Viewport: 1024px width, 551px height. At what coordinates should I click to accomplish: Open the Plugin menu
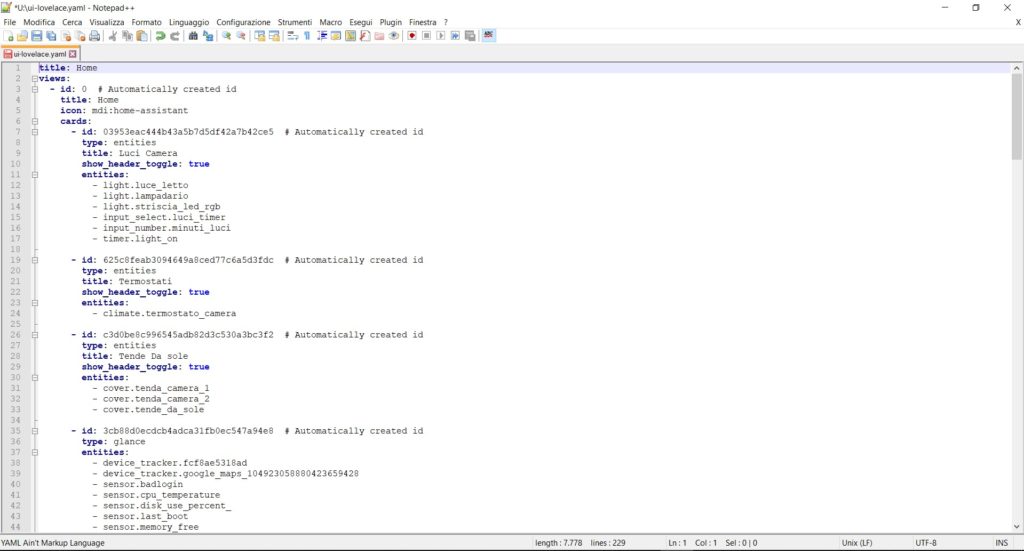point(389,21)
